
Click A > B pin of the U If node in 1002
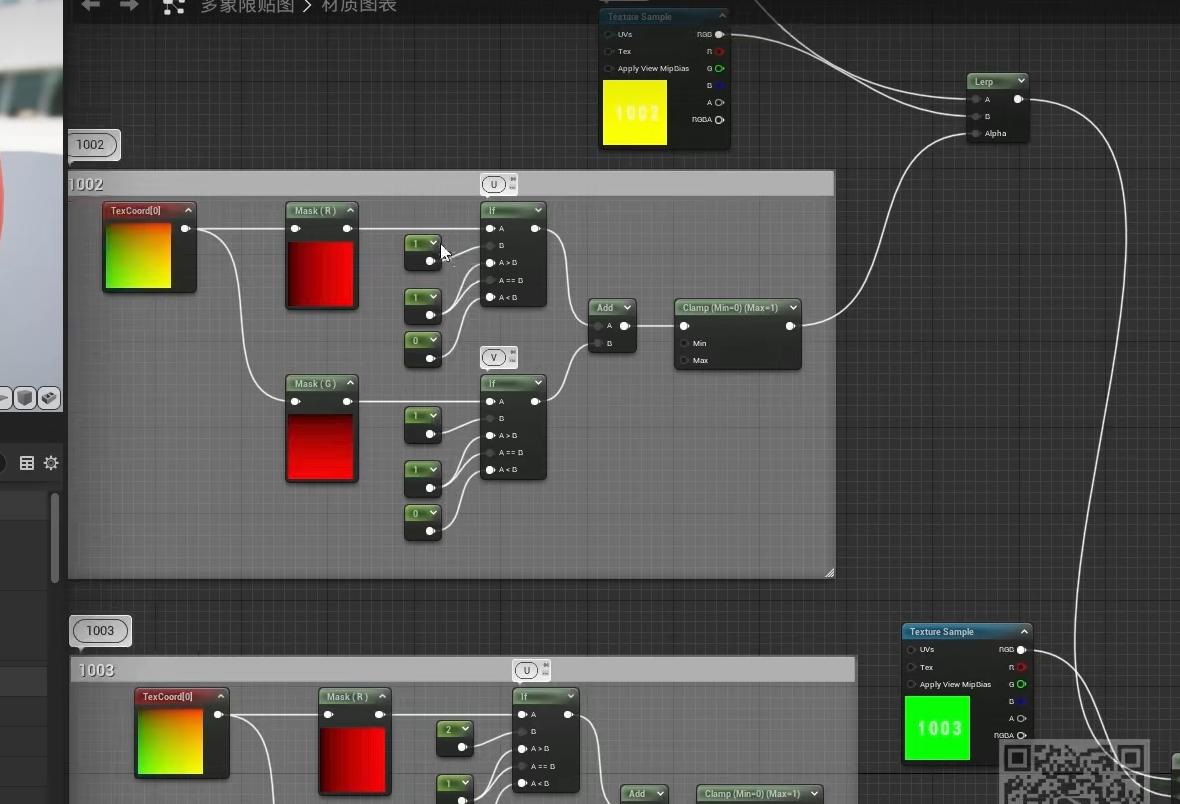click(491, 263)
